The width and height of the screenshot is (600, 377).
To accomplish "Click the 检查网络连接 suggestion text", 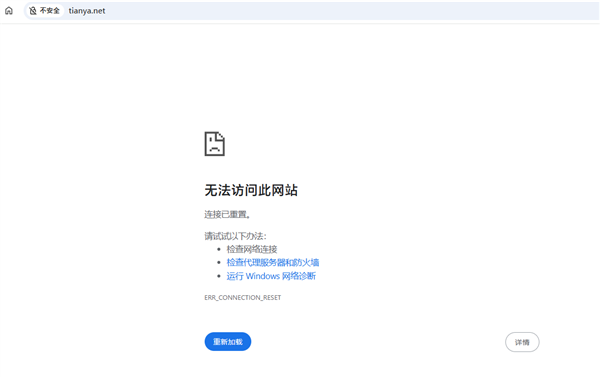I will (252, 249).
